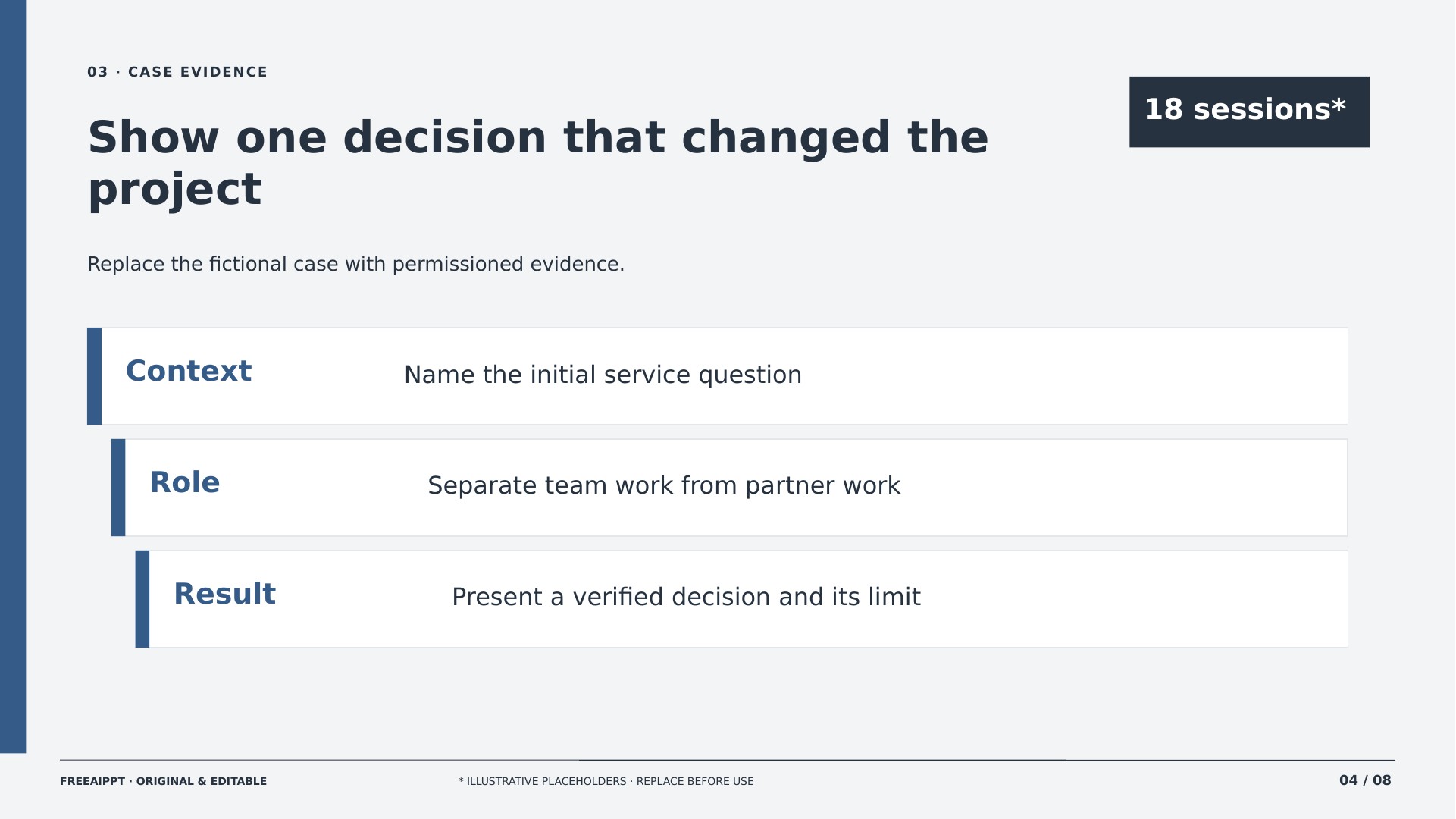Select the vertical blue stripe at slide edge

pos(13,376)
